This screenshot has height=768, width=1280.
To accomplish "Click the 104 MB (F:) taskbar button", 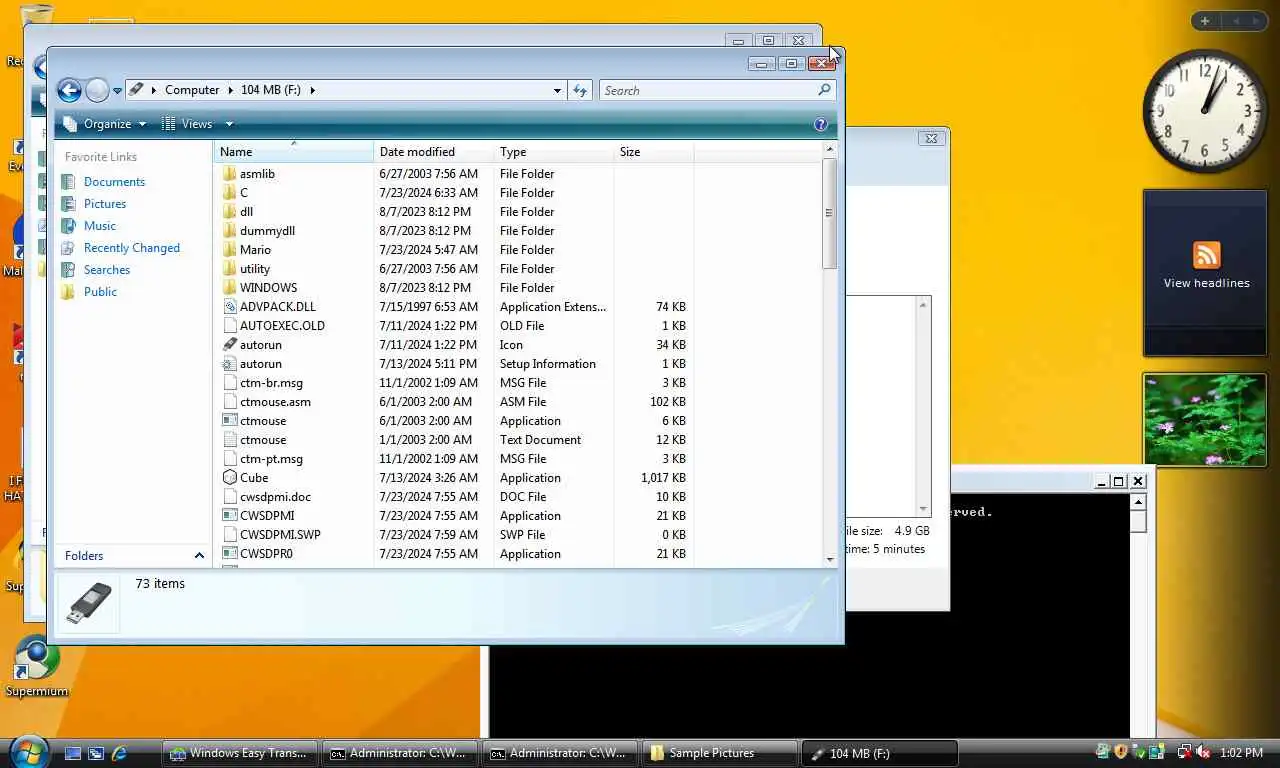I will click(x=881, y=753).
